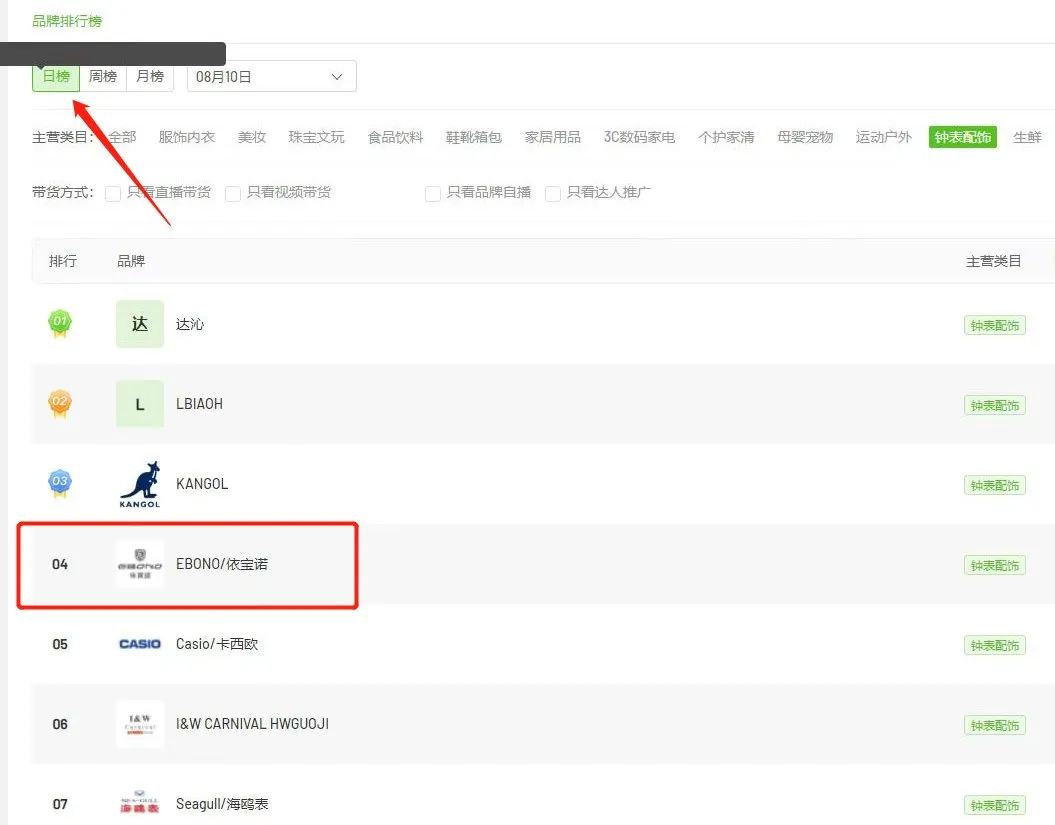Click the EBONO brand logo
This screenshot has height=825, width=1055.
[140, 564]
